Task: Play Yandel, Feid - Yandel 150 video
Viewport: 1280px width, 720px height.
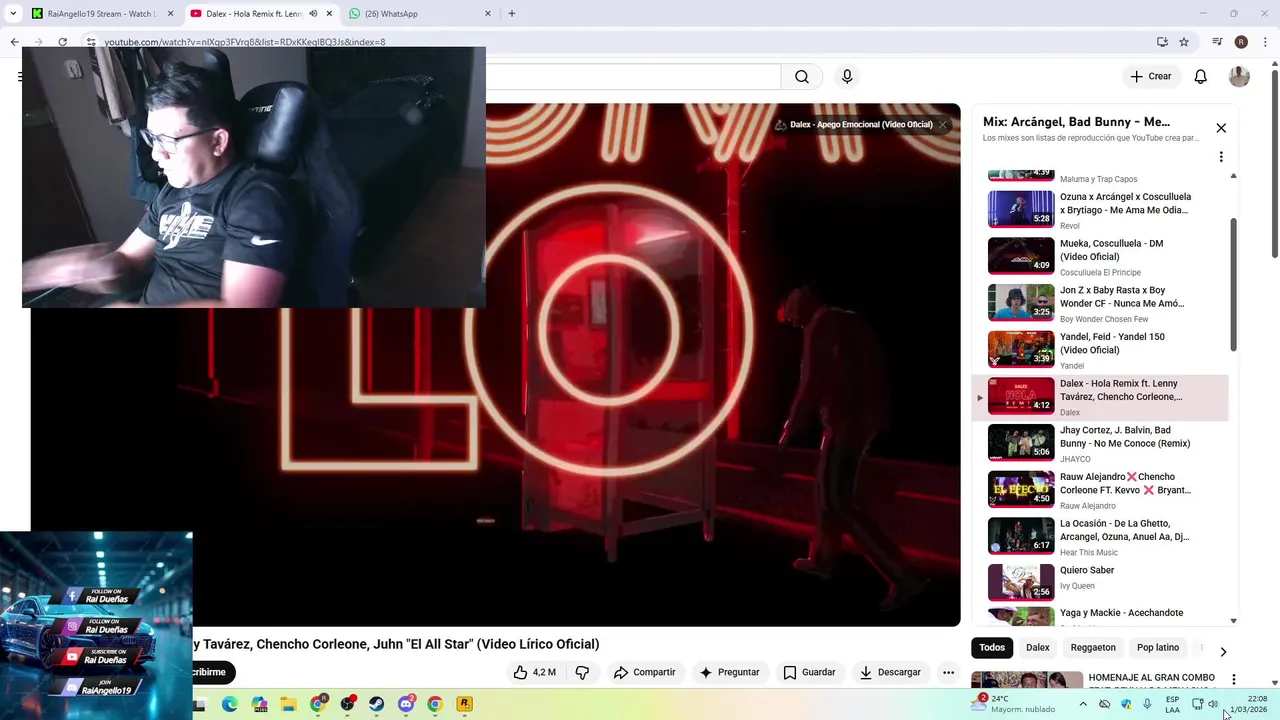Action: pyautogui.click(x=1100, y=350)
